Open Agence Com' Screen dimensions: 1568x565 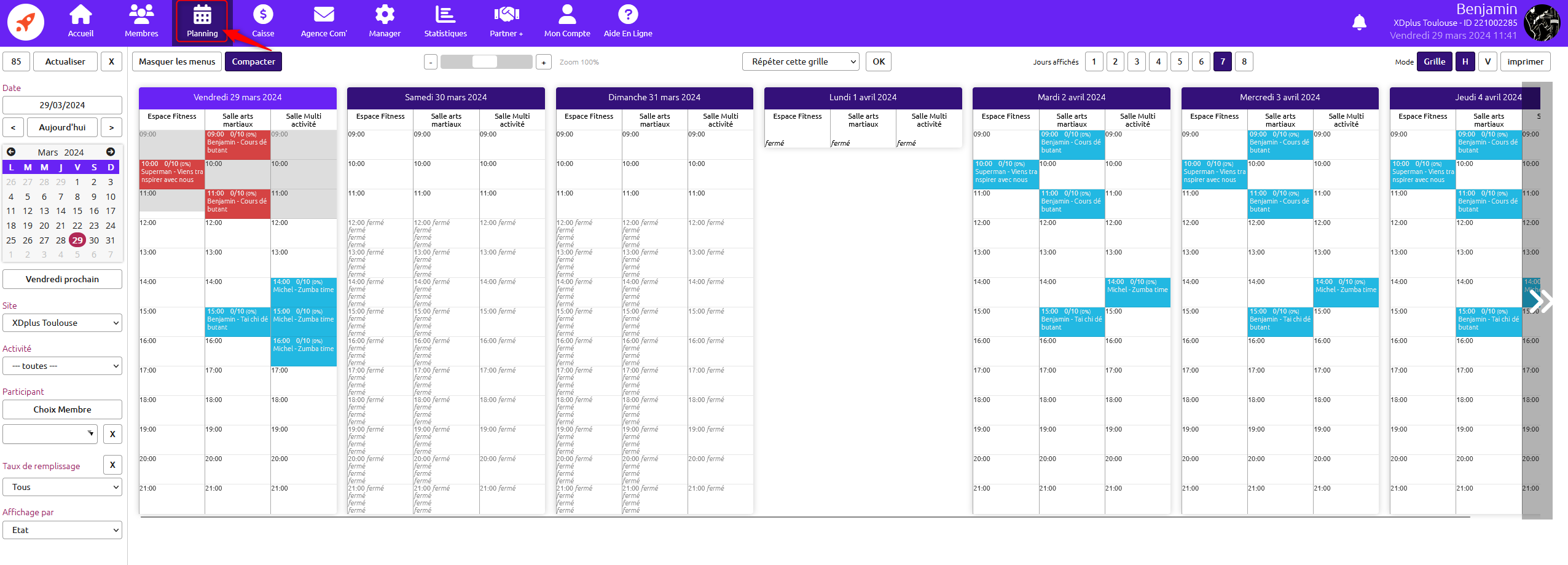[323, 20]
